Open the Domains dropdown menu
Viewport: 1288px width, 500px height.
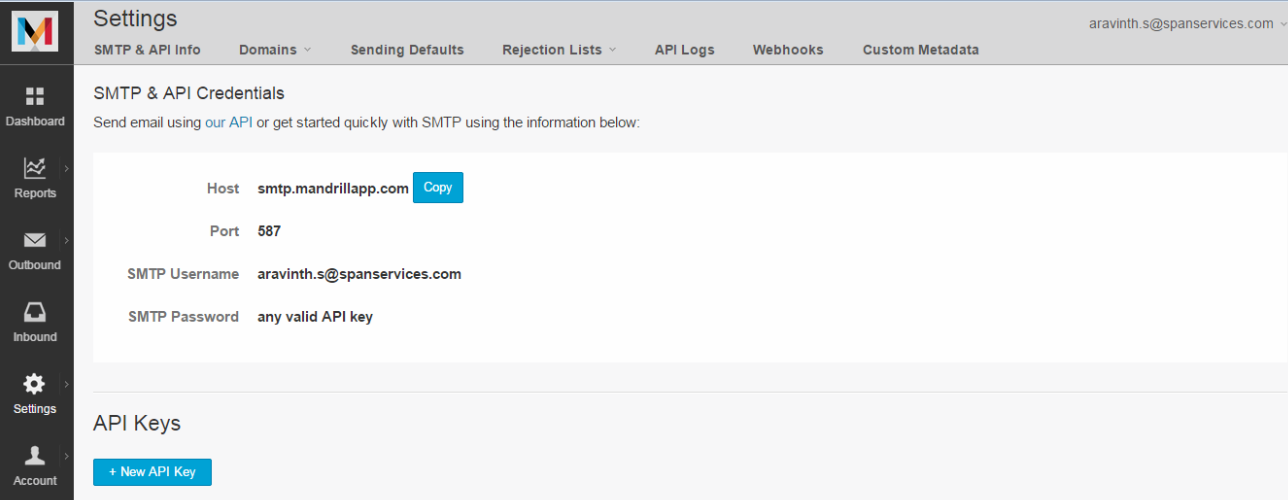pos(275,49)
